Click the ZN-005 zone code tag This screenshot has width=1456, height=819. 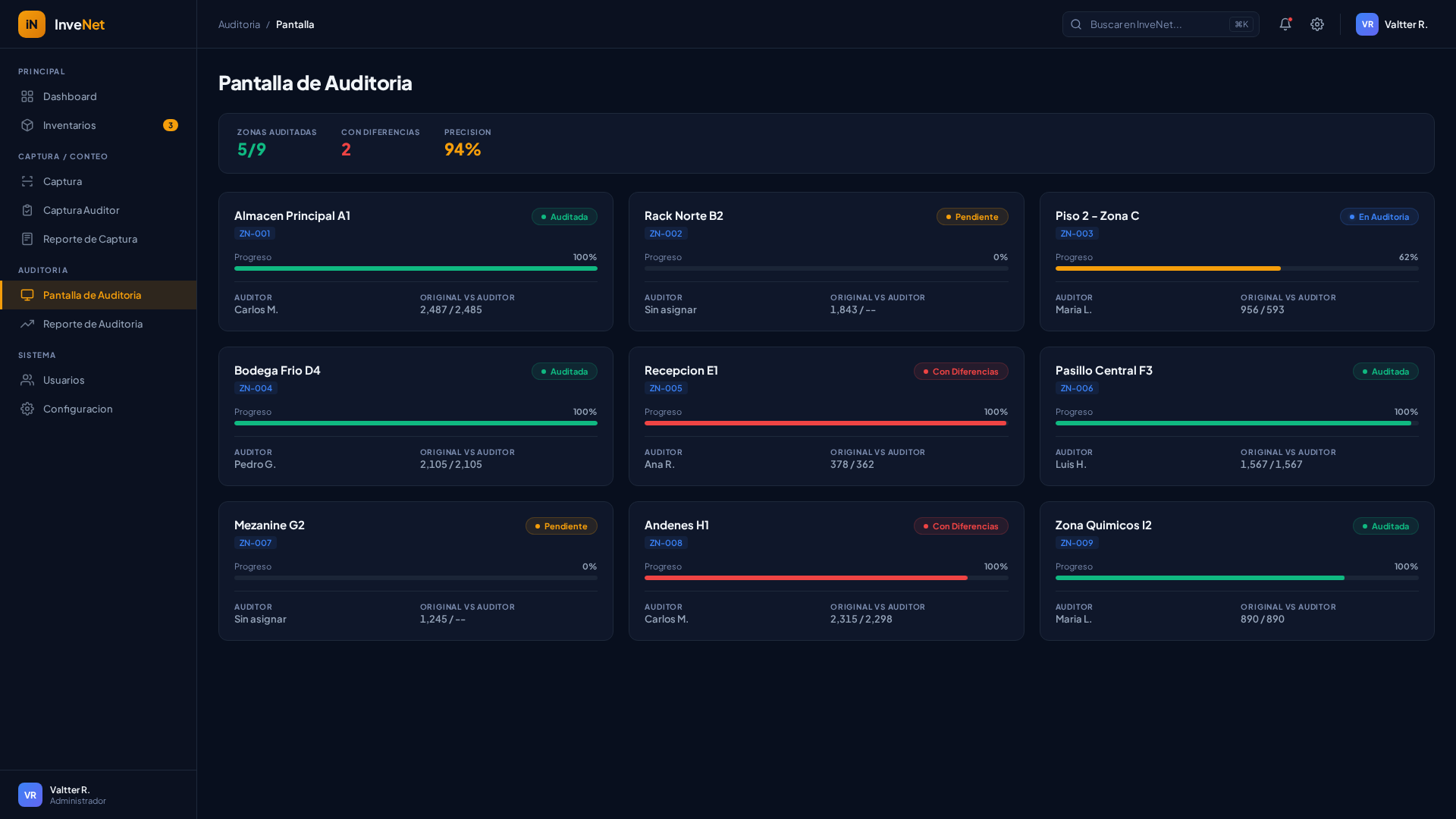point(666,388)
